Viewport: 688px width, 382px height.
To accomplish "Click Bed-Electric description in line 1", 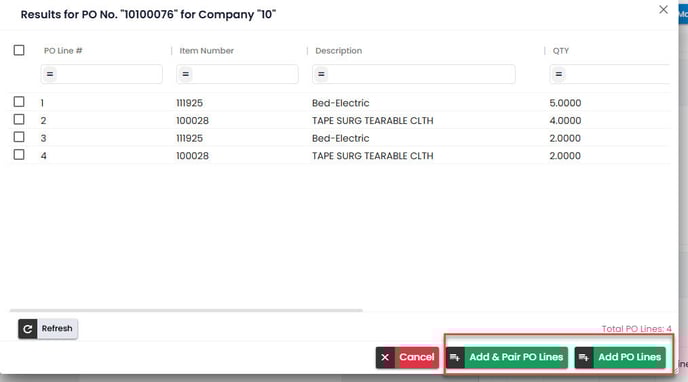I will [x=341, y=103].
